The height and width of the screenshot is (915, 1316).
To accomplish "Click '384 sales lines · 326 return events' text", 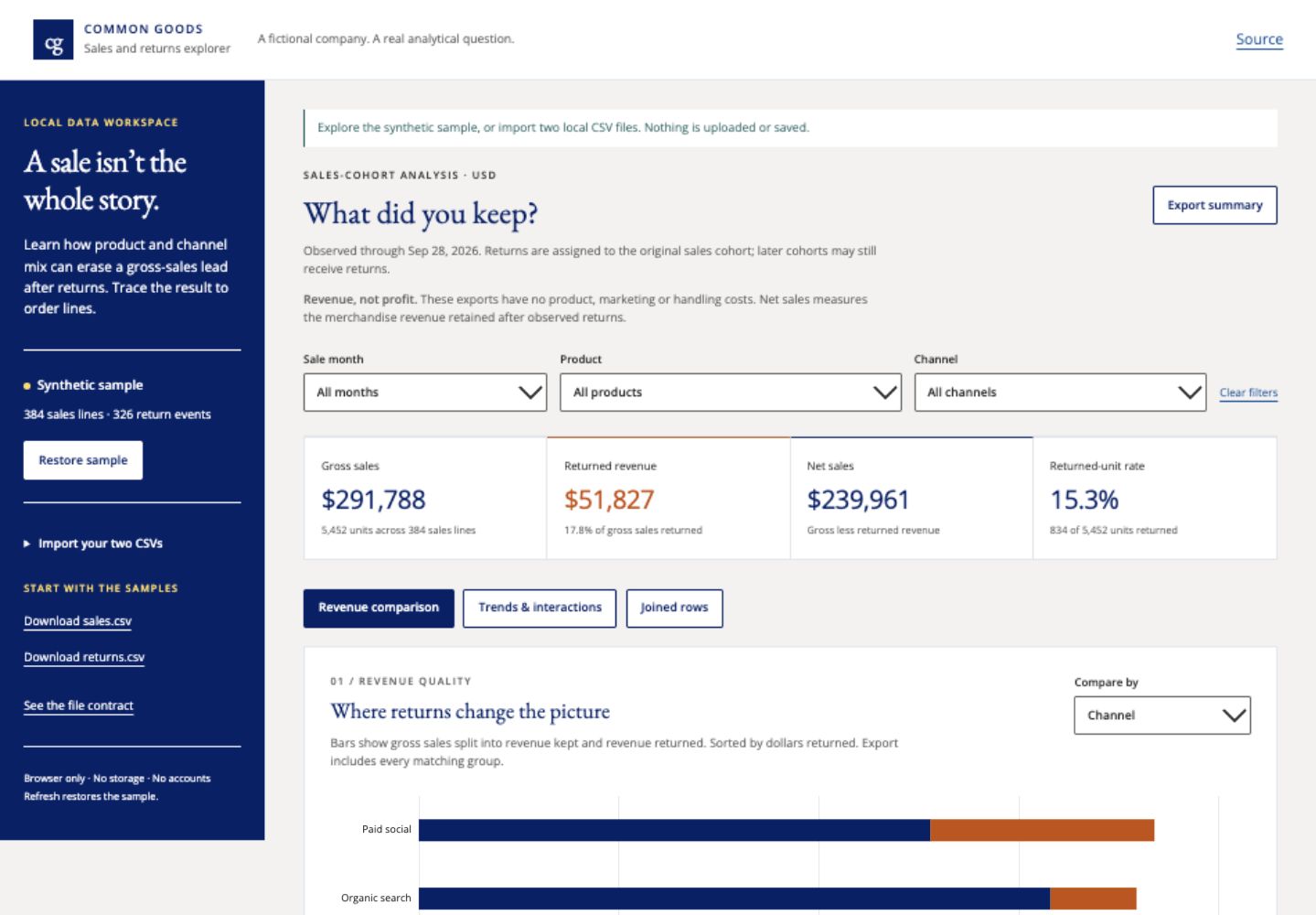I will (x=117, y=414).
